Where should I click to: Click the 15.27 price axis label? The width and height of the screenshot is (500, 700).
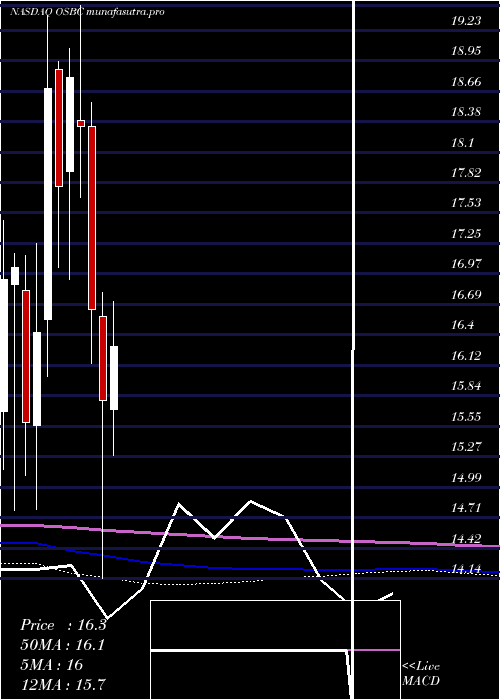[x=466, y=447]
